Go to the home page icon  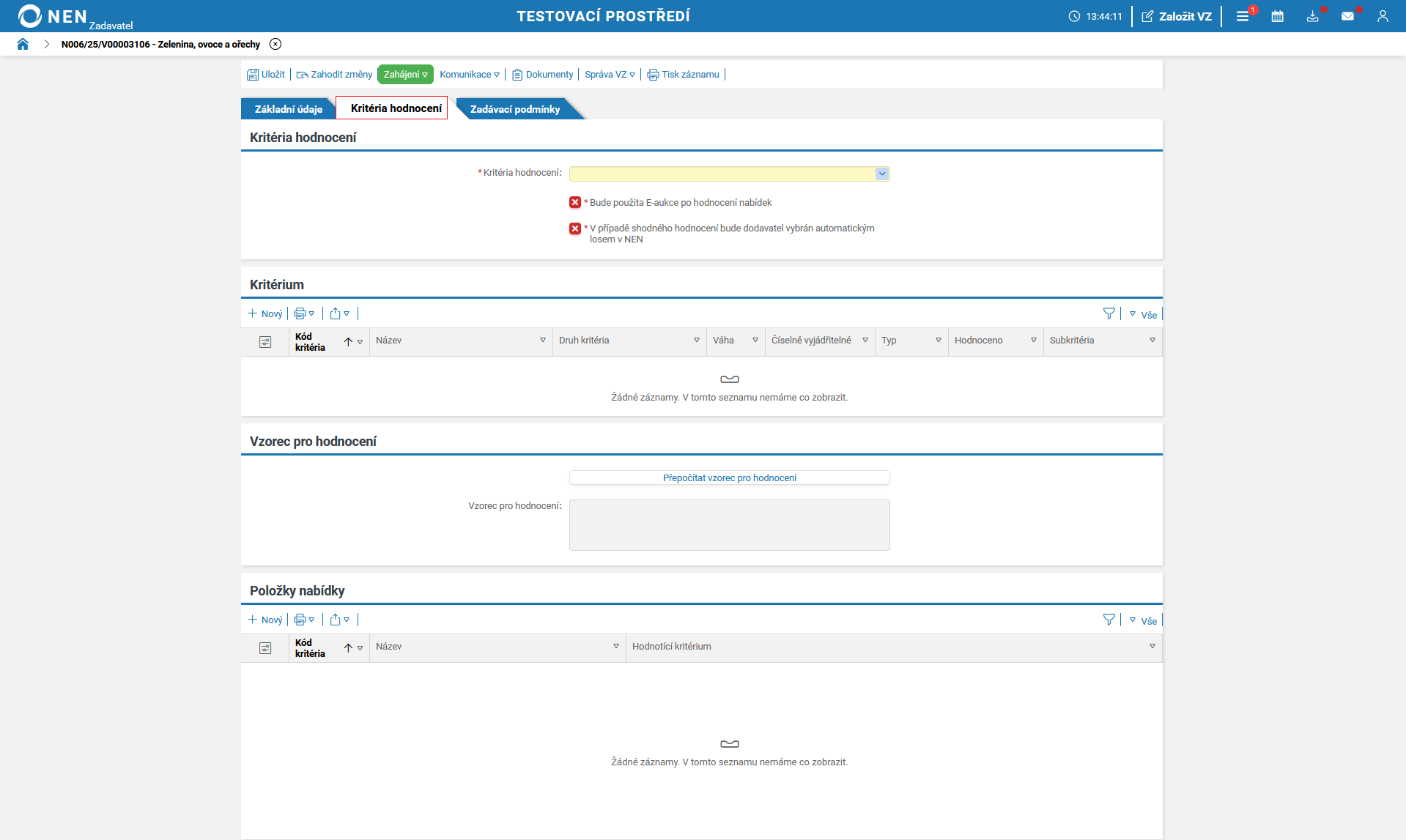[23, 44]
